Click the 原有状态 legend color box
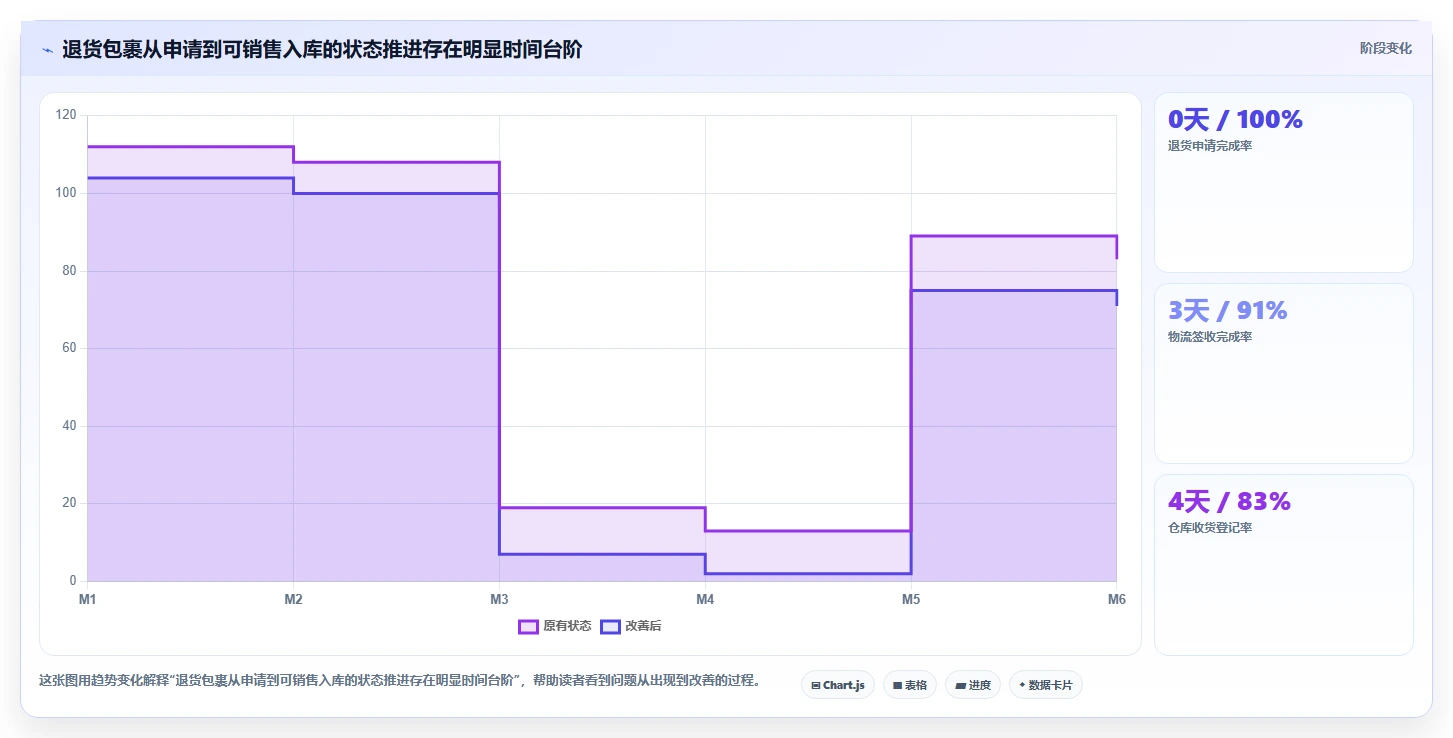The width and height of the screenshot is (1453, 738). (x=528, y=627)
